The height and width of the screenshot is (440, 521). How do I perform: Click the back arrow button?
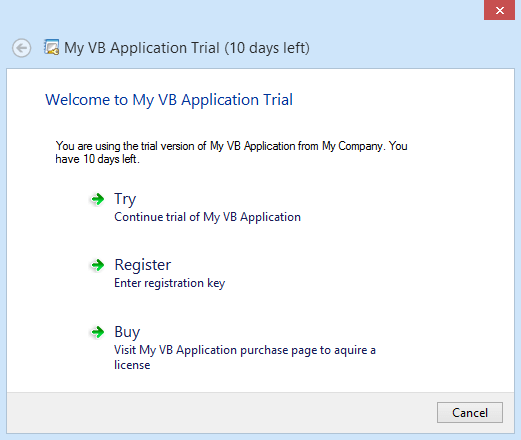tap(22, 48)
